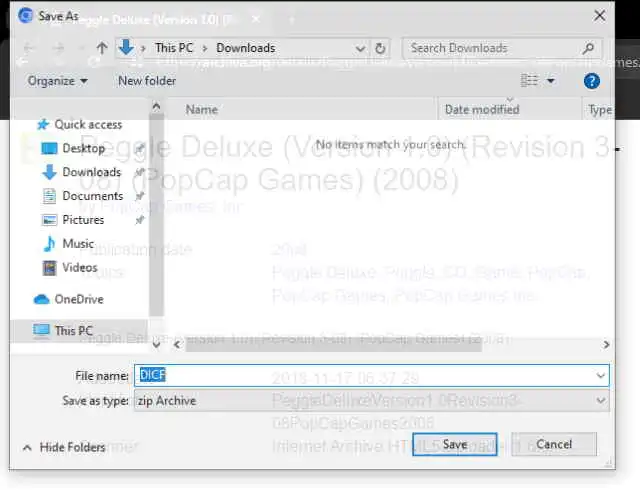Open Documents in the navigation pane
This screenshot has height=492, width=640.
click(x=82, y=196)
